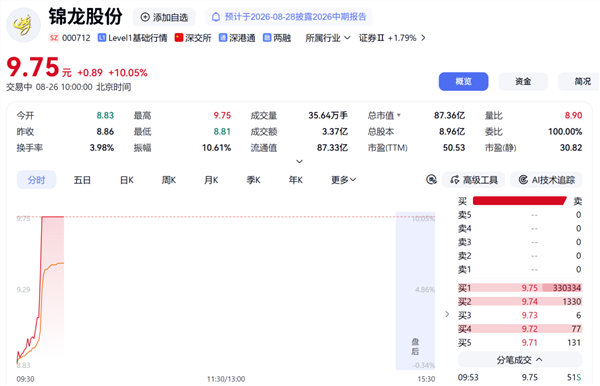Expand more stats with chevron below 流通值
Viewport: 600px width, 386px height.
(x=300, y=161)
